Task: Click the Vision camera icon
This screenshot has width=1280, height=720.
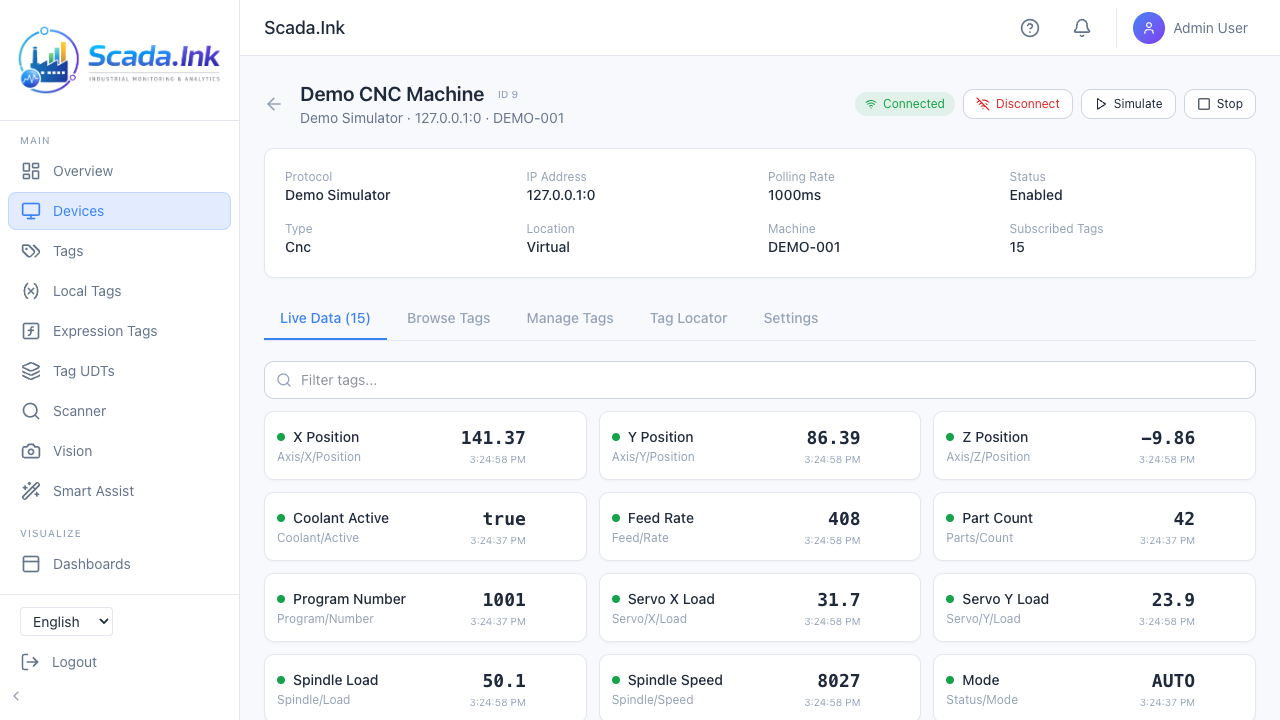Action: [x=31, y=451]
